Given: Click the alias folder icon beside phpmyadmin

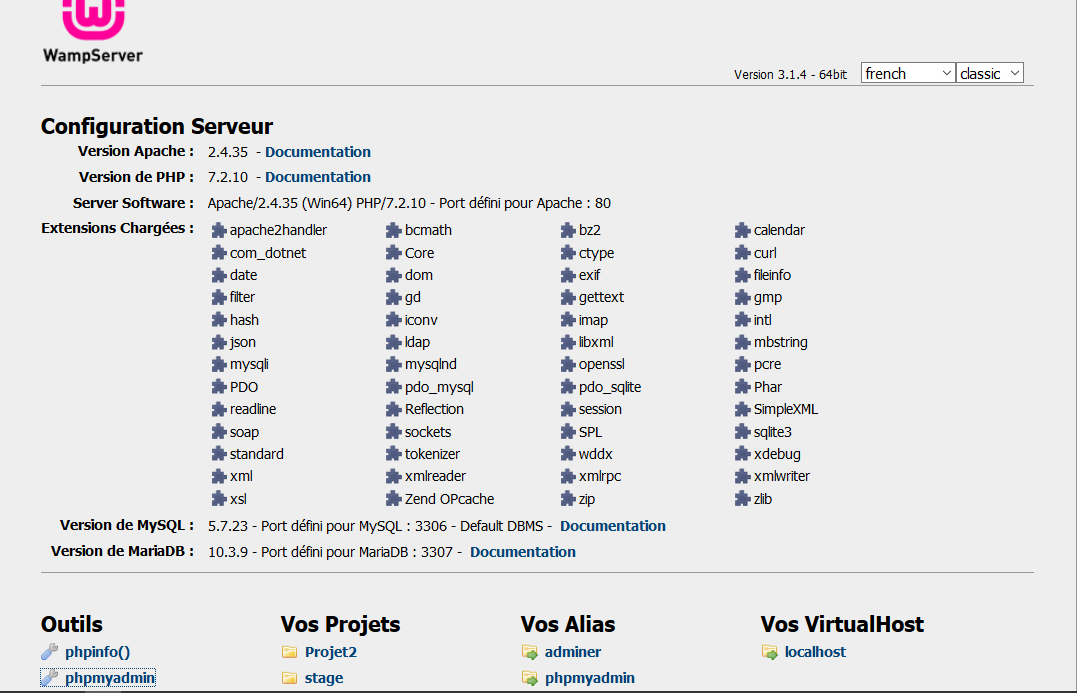Looking at the screenshot, I should point(530,678).
